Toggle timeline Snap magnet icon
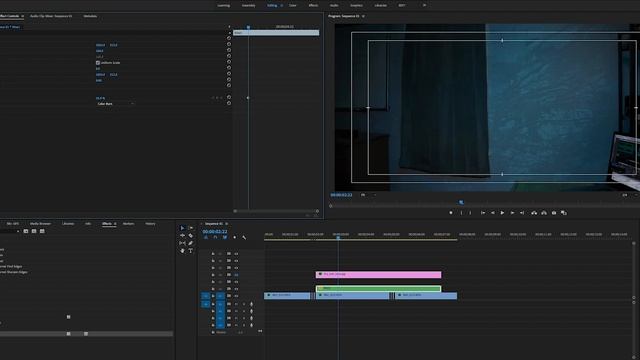 [215, 238]
